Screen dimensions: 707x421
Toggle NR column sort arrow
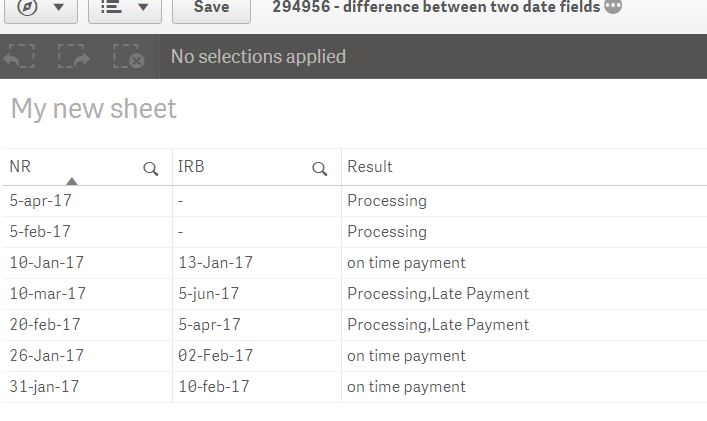(72, 181)
